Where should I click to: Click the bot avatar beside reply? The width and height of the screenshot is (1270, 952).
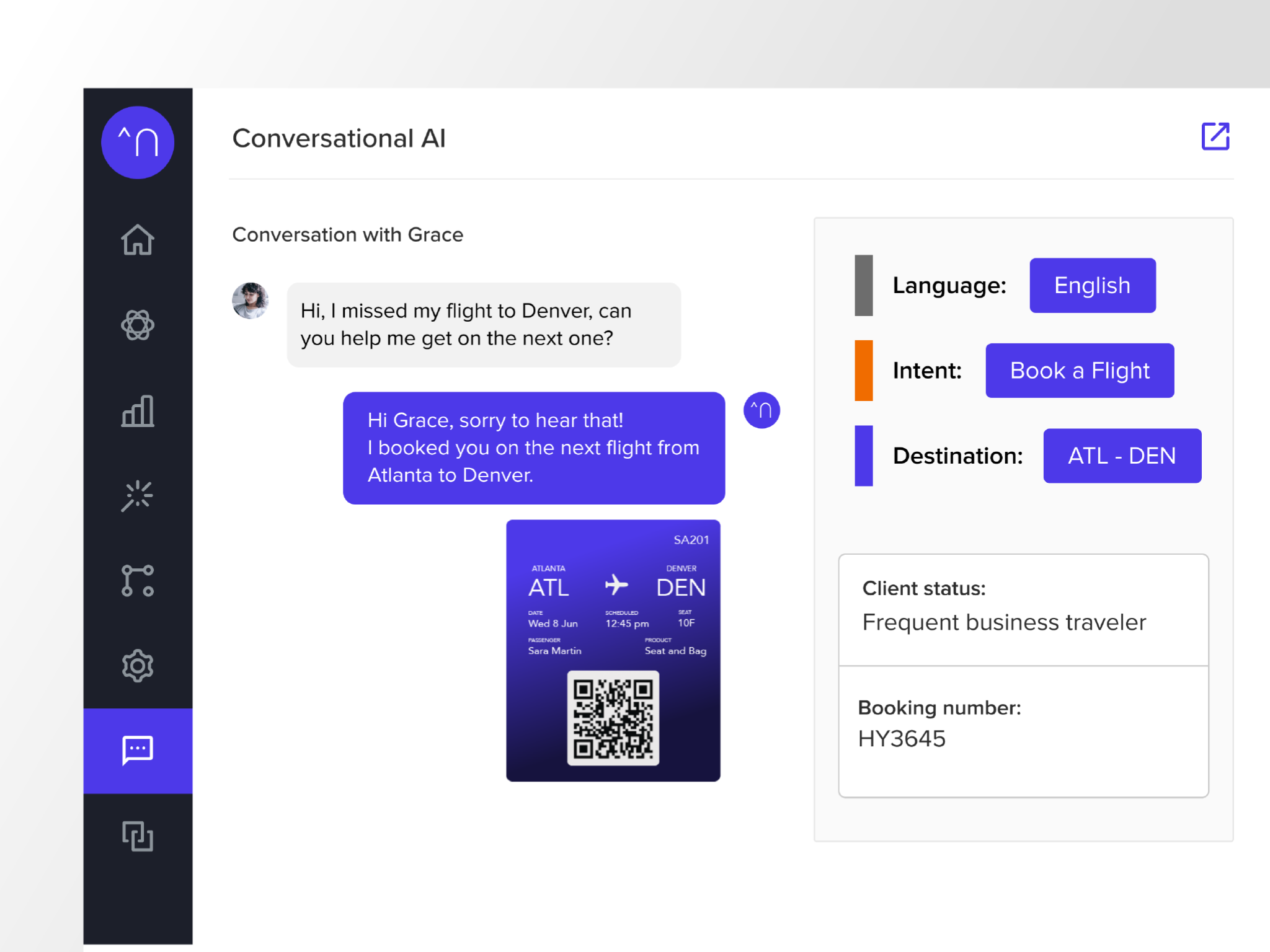coord(761,410)
